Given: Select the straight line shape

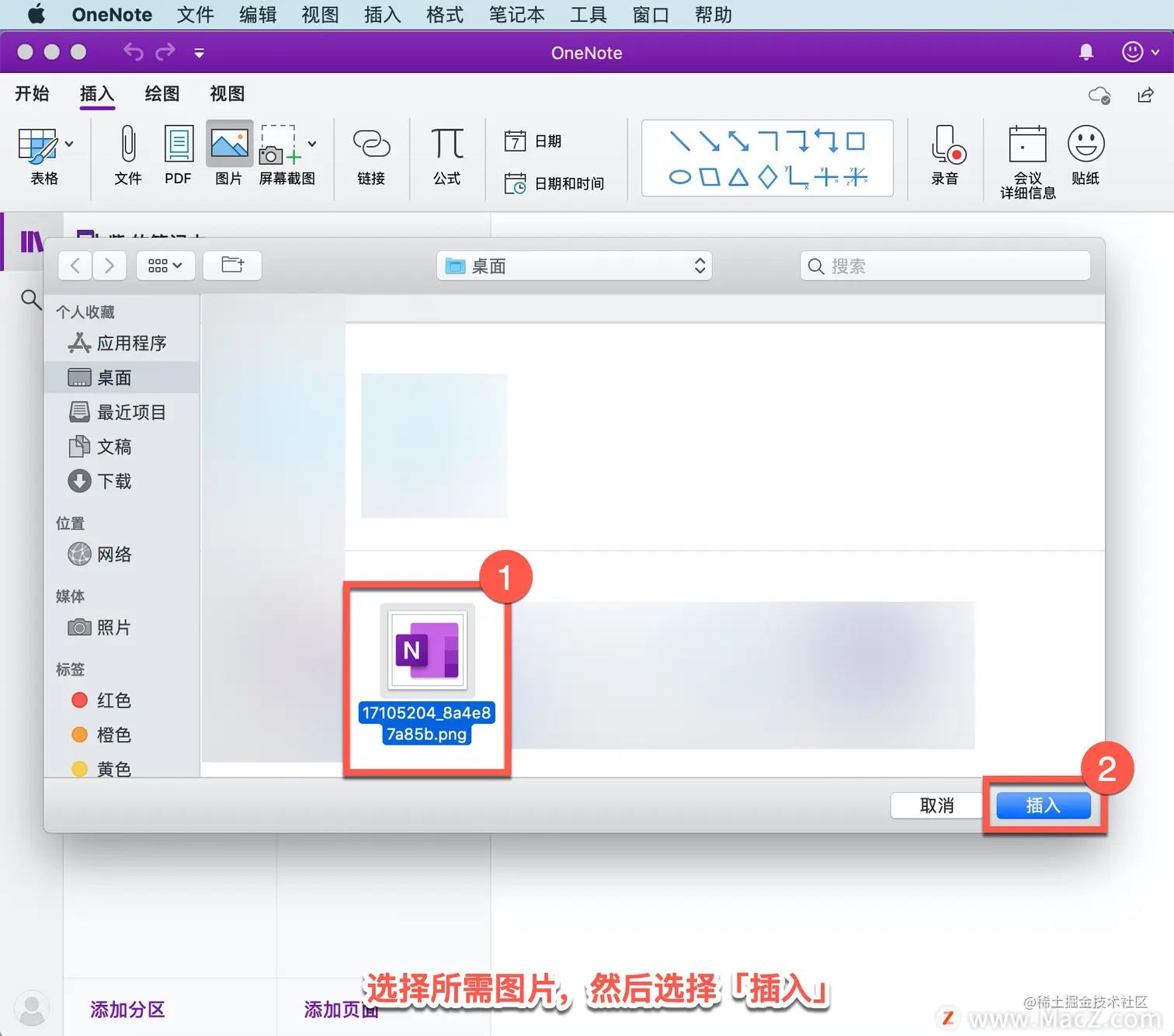Looking at the screenshot, I should 679,141.
